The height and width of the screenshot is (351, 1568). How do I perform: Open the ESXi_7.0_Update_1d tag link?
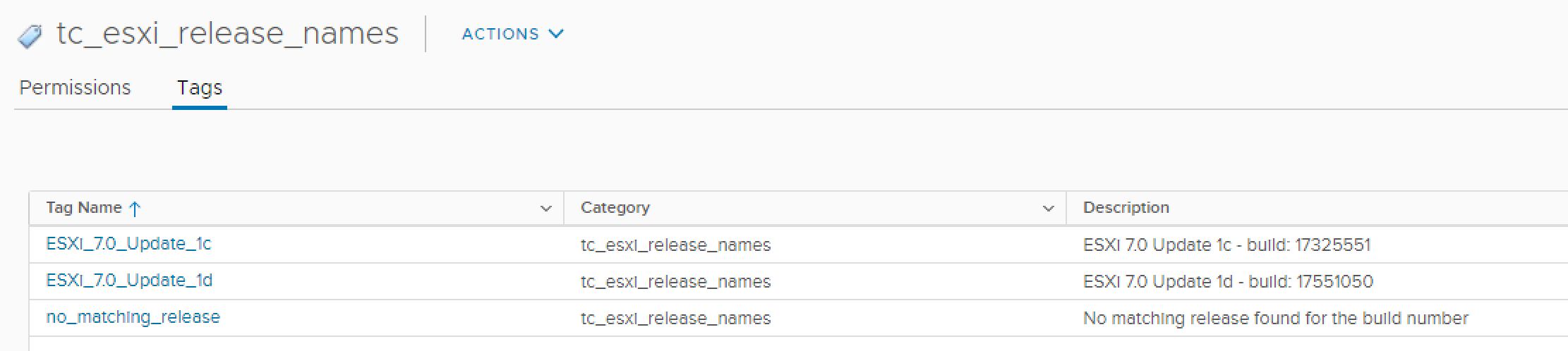129,281
